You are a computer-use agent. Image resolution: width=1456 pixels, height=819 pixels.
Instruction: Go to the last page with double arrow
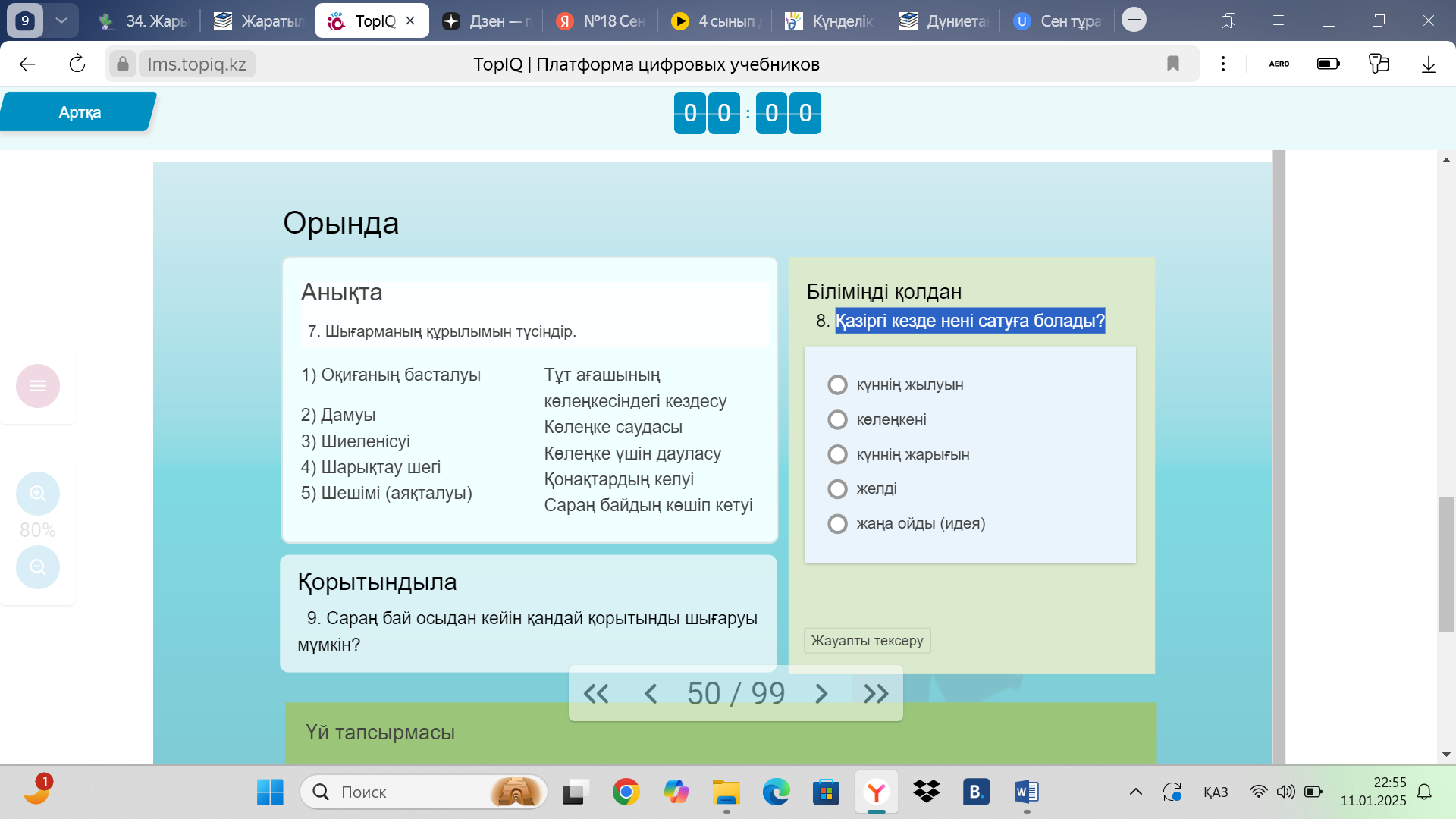(876, 693)
